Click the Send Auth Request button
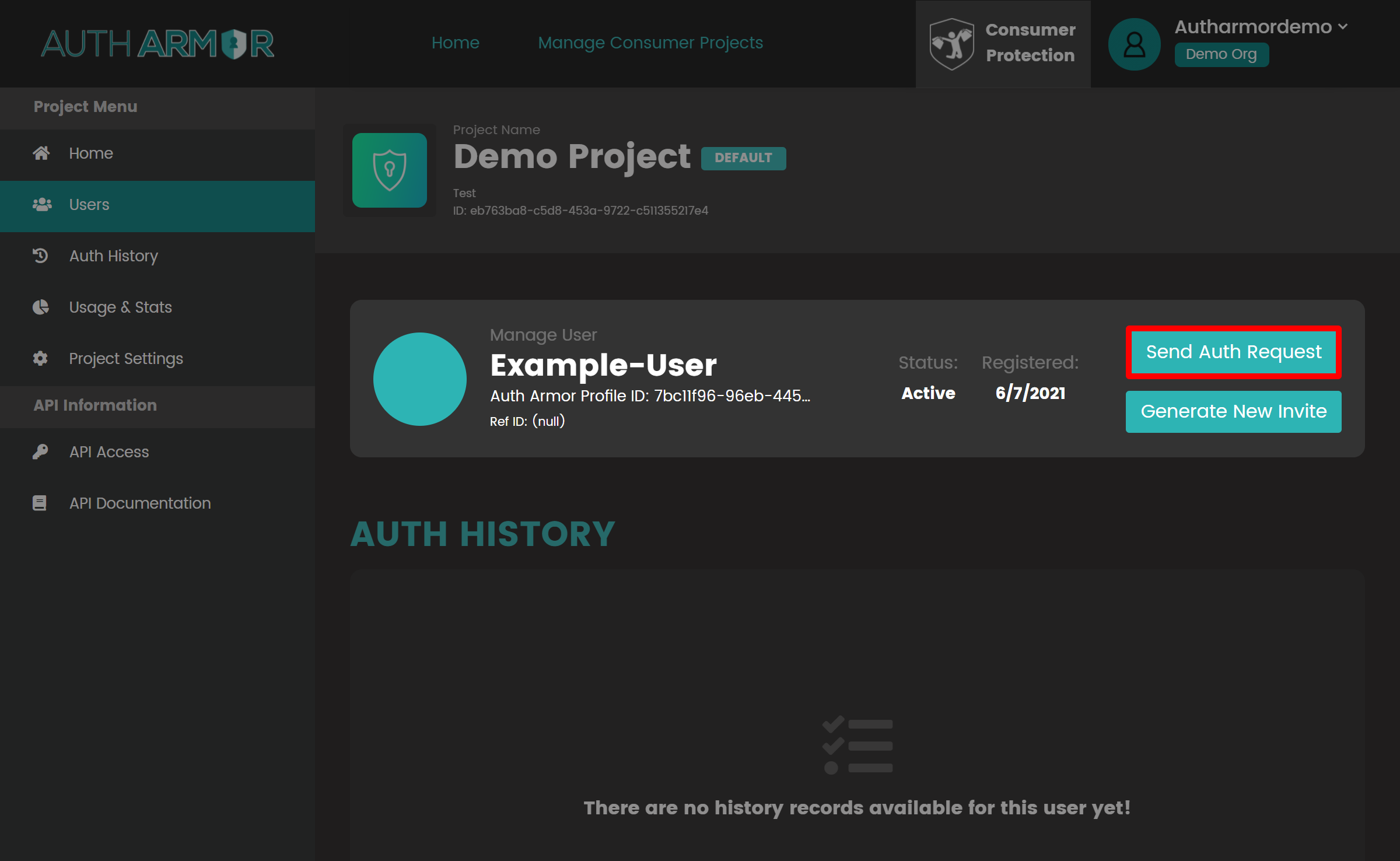Image resolution: width=1400 pixels, height=861 pixels. (x=1234, y=352)
